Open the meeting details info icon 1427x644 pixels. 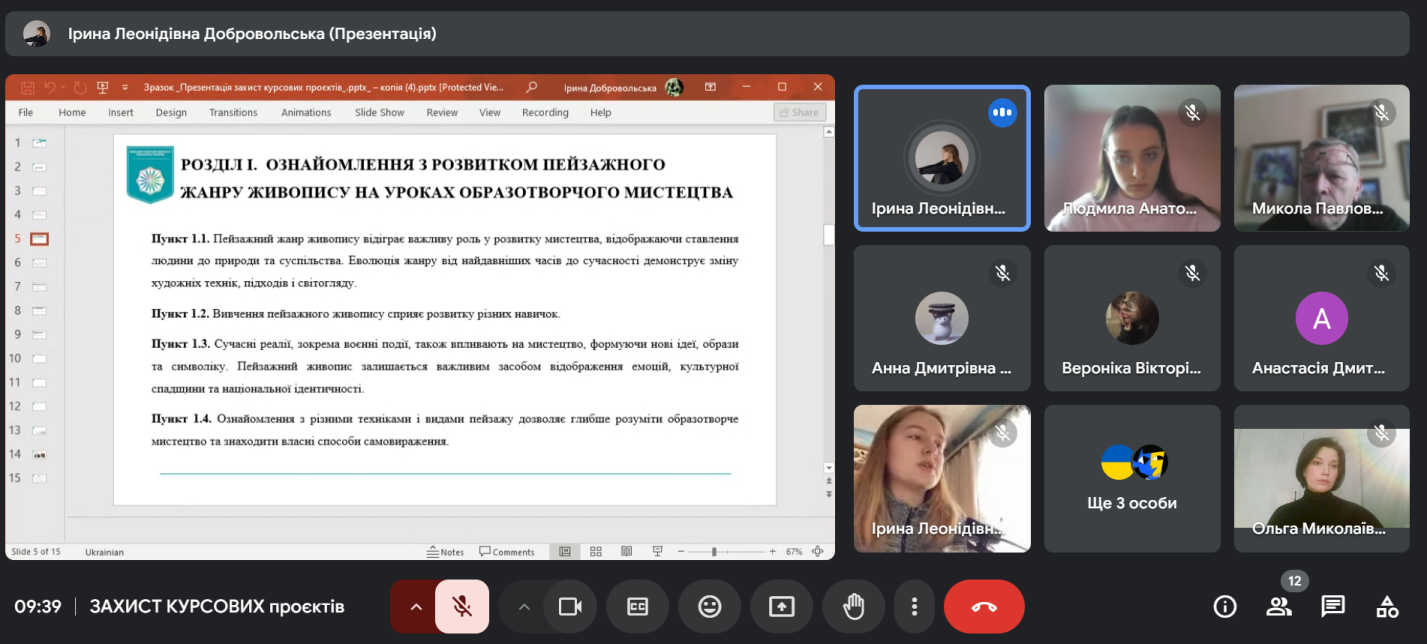[1224, 606]
